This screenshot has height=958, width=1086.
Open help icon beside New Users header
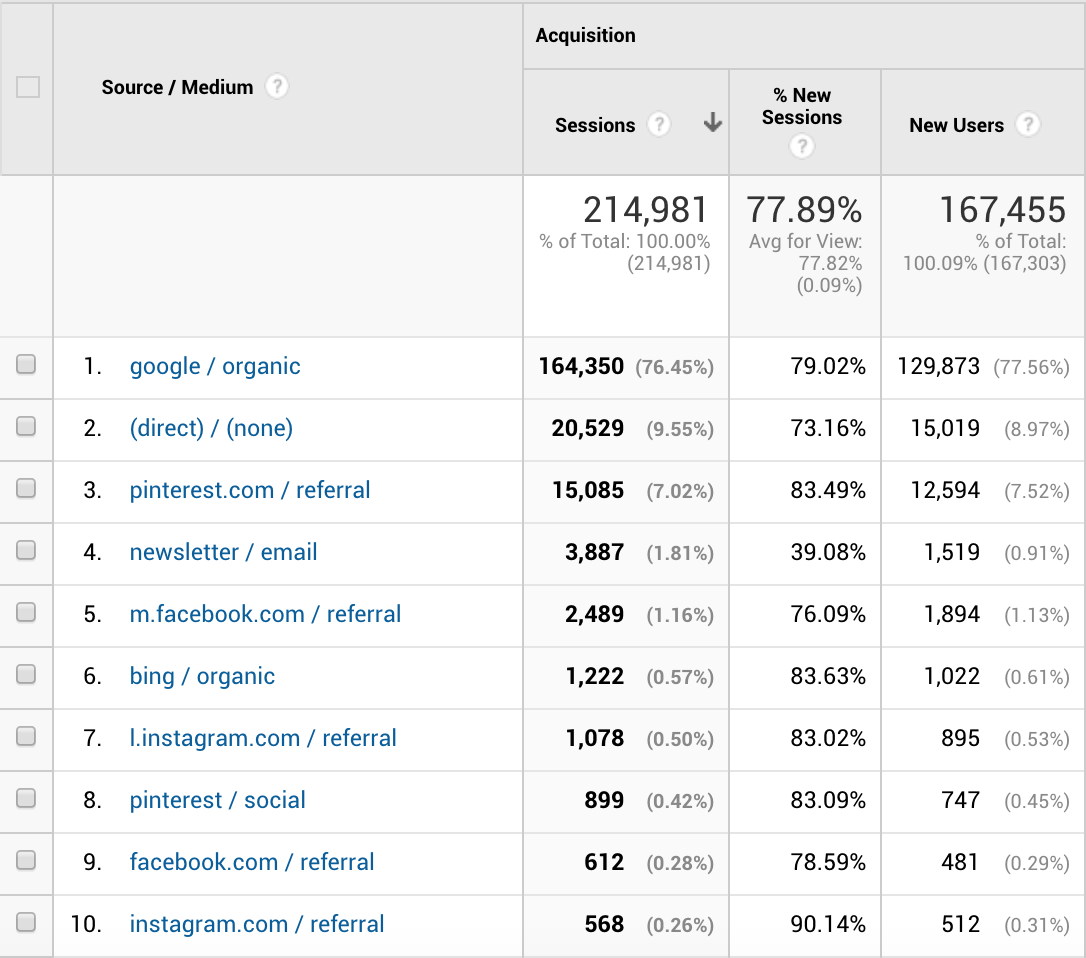tap(1028, 125)
